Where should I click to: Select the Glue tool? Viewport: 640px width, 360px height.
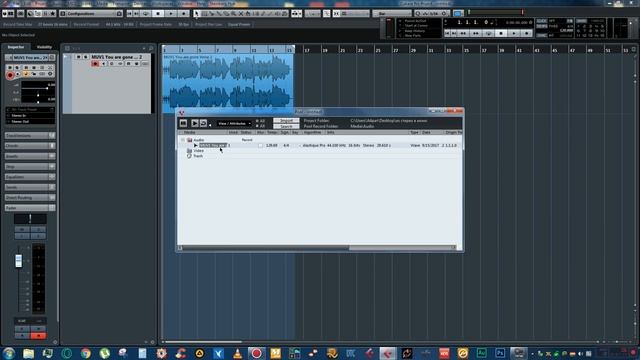219,13
